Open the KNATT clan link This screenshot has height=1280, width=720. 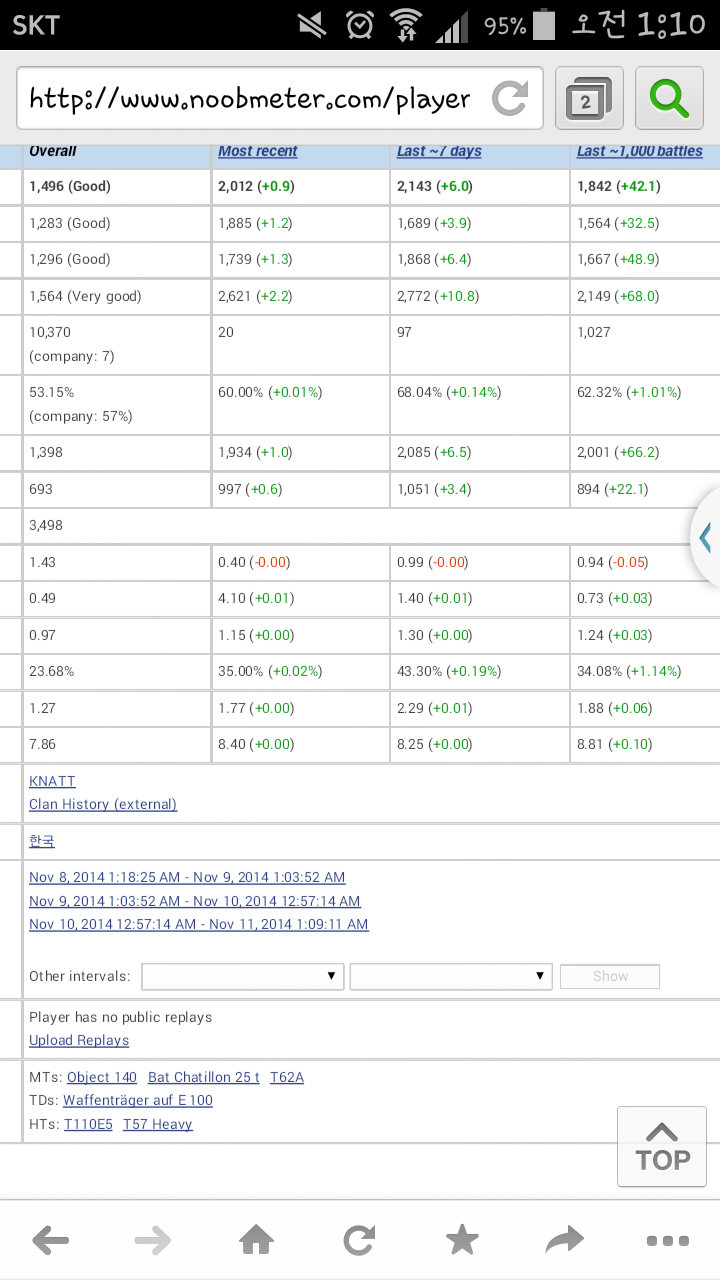[x=52, y=781]
